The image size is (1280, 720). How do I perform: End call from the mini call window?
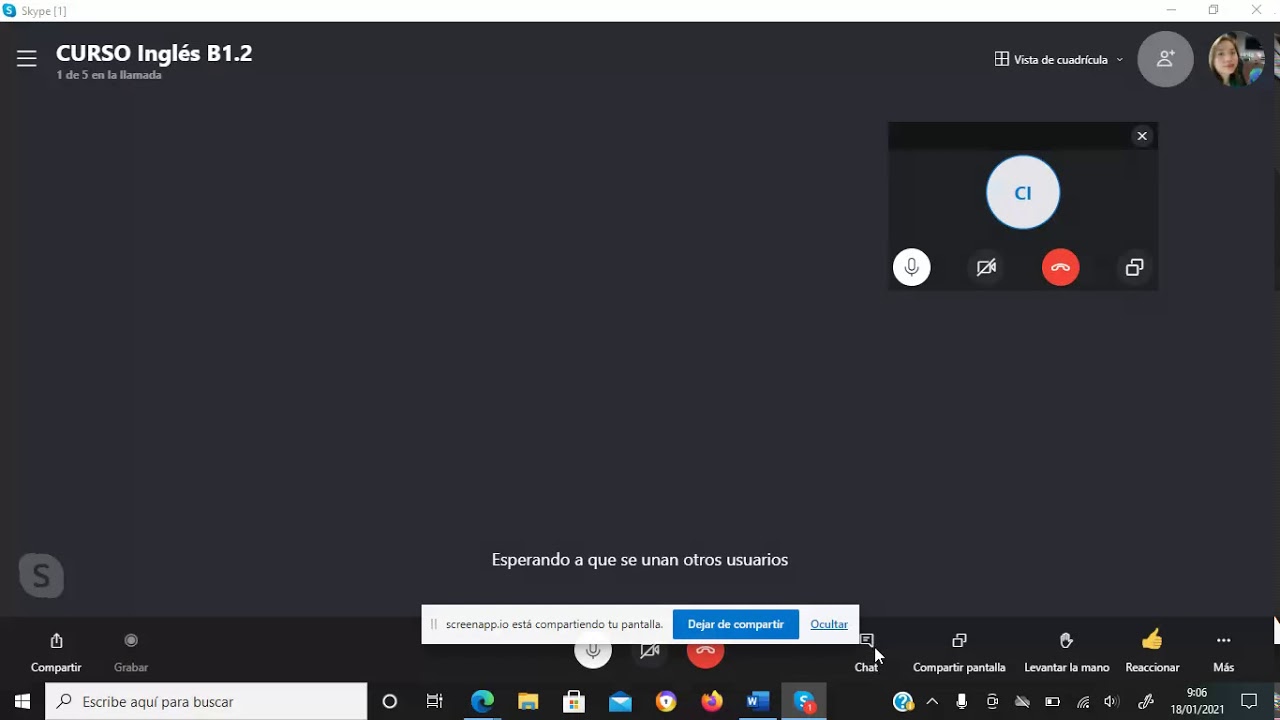(1061, 267)
